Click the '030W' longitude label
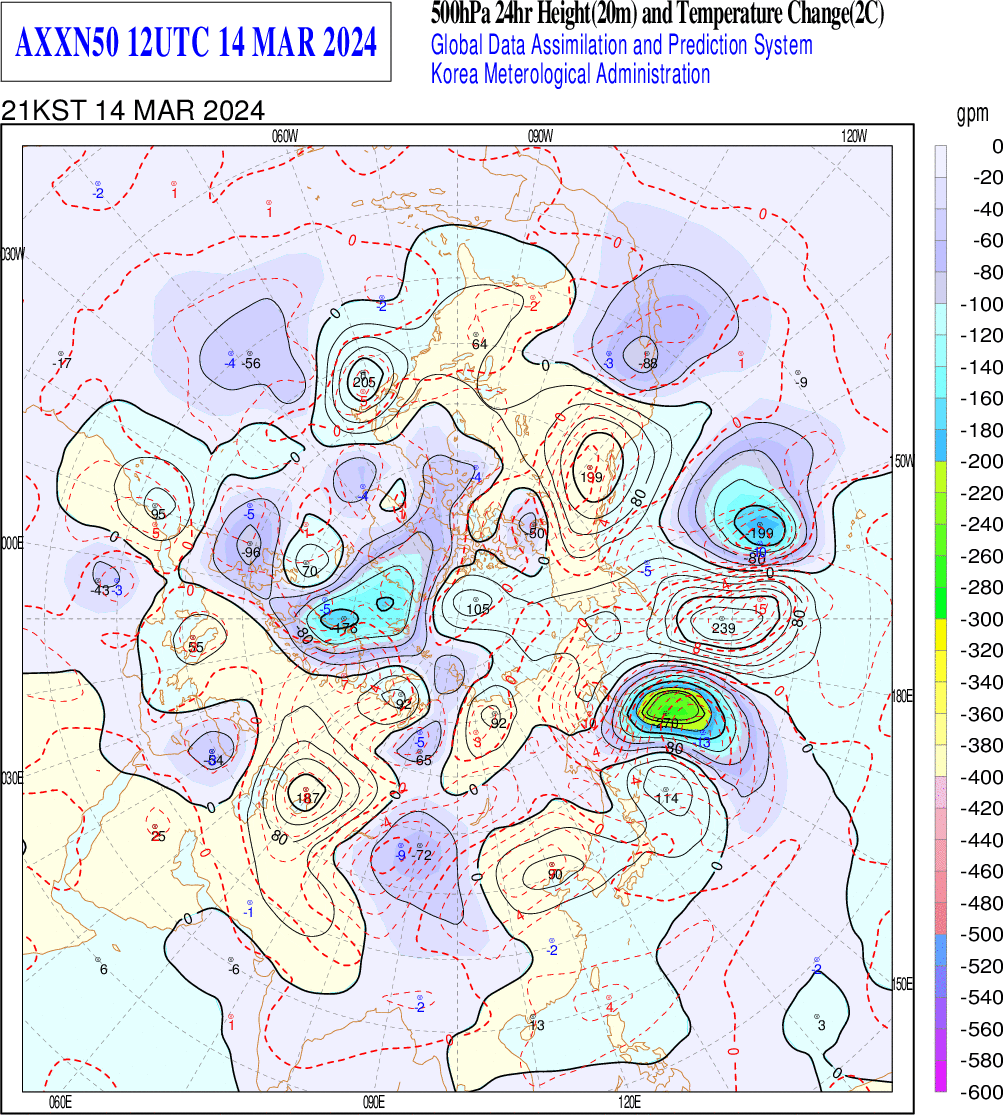 [12, 255]
